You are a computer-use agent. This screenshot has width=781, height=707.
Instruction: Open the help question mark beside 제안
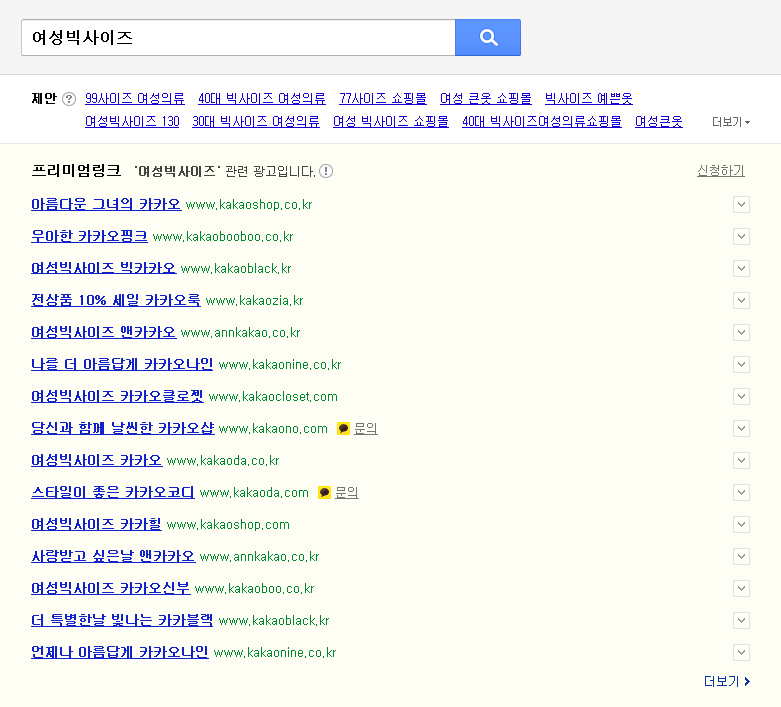click(69, 99)
